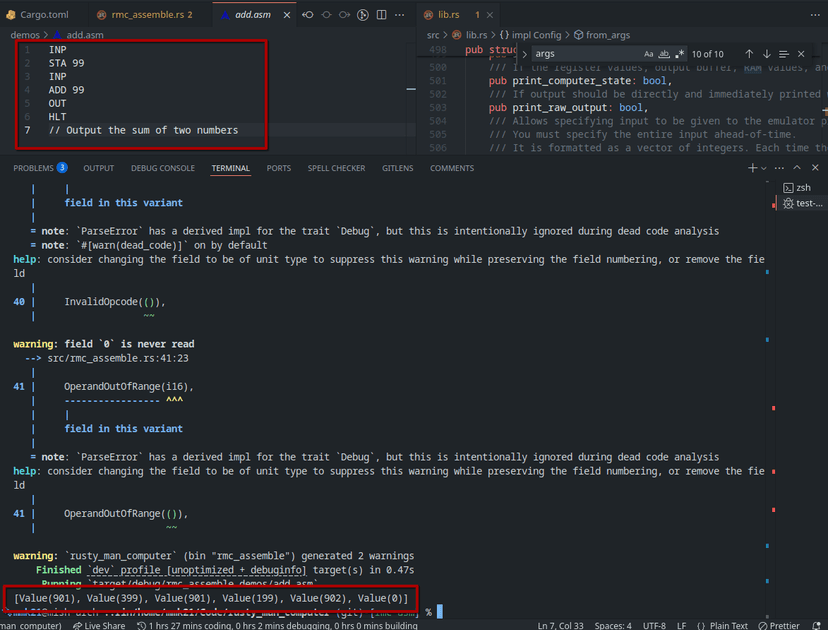Expand the replace field chevron in find widget

click(x=524, y=54)
